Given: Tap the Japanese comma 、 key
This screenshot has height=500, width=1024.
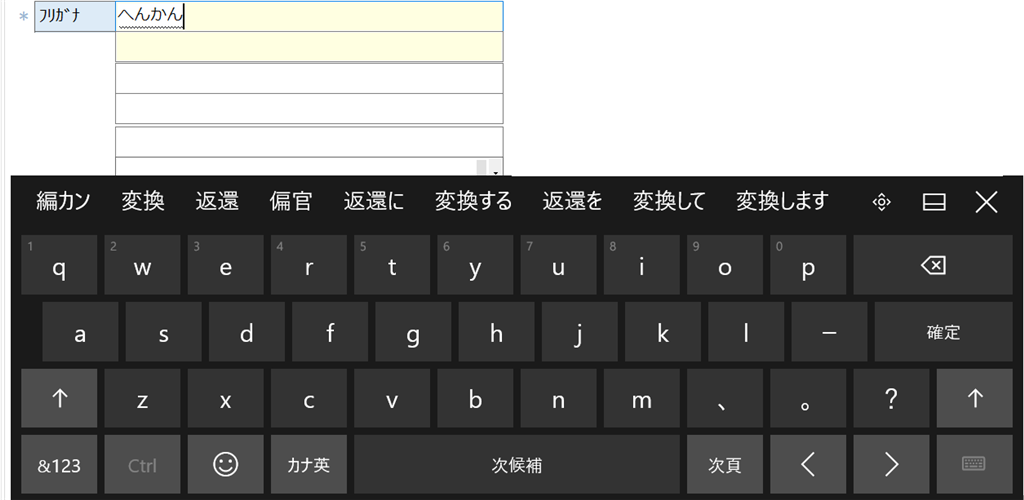Looking at the screenshot, I should (x=725, y=398).
